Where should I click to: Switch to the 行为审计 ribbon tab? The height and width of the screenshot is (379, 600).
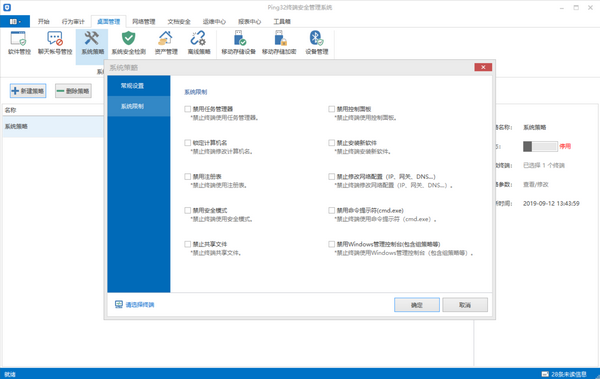(73, 21)
